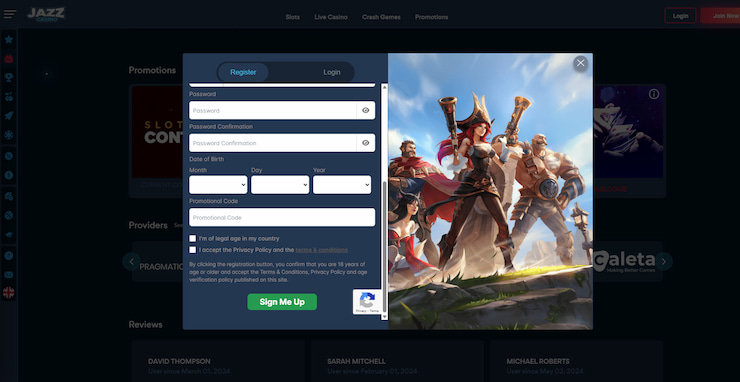The image size is (740, 382).
Task: Open the percent promotions sidebar icon
Action: 8,156
